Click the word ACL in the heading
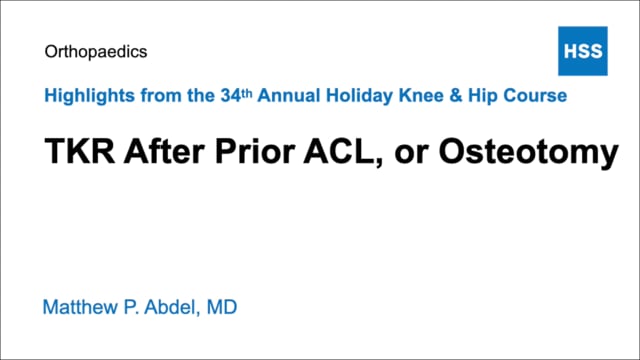The image size is (640, 360). pyautogui.click(x=338, y=151)
